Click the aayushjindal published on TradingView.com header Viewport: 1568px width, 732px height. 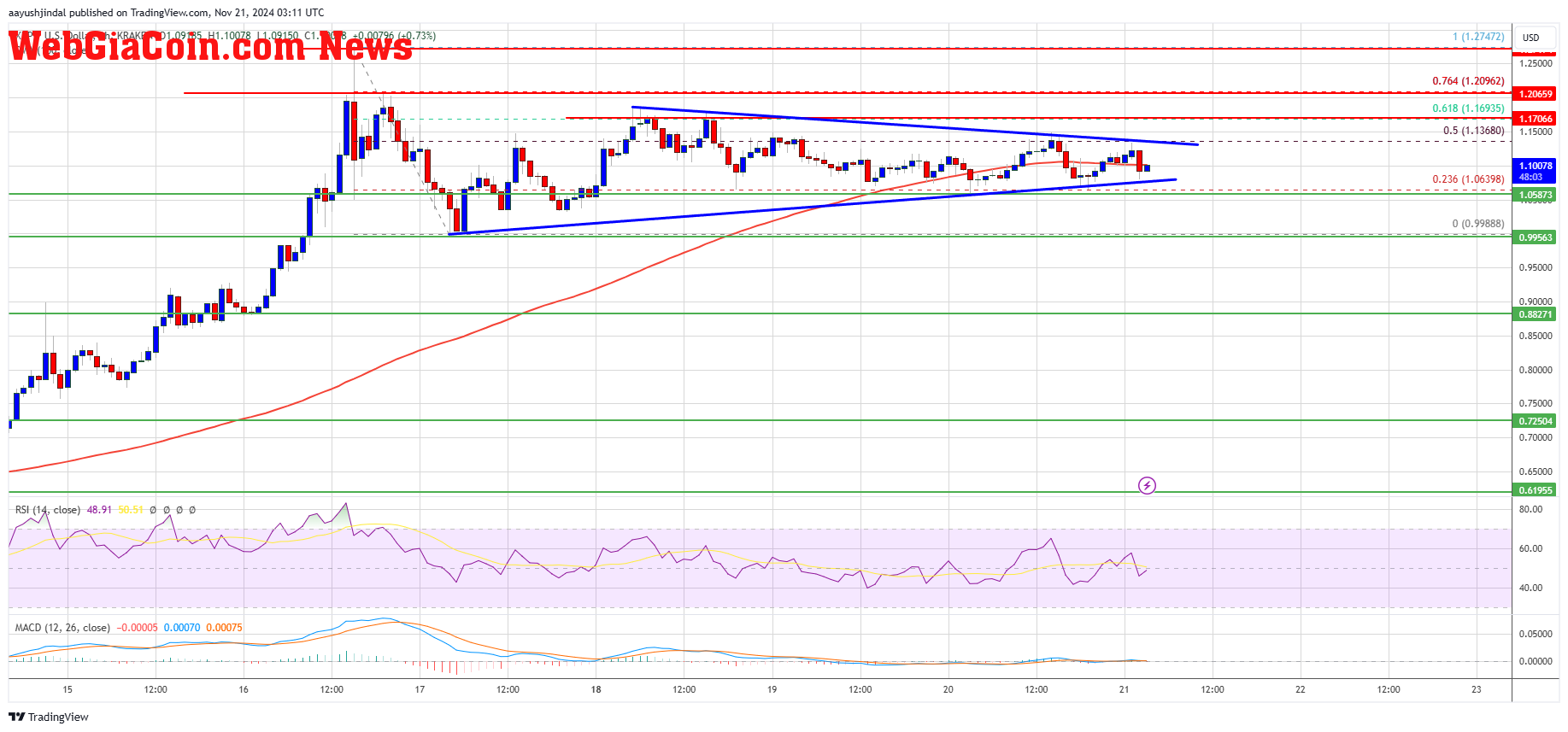click(x=166, y=13)
